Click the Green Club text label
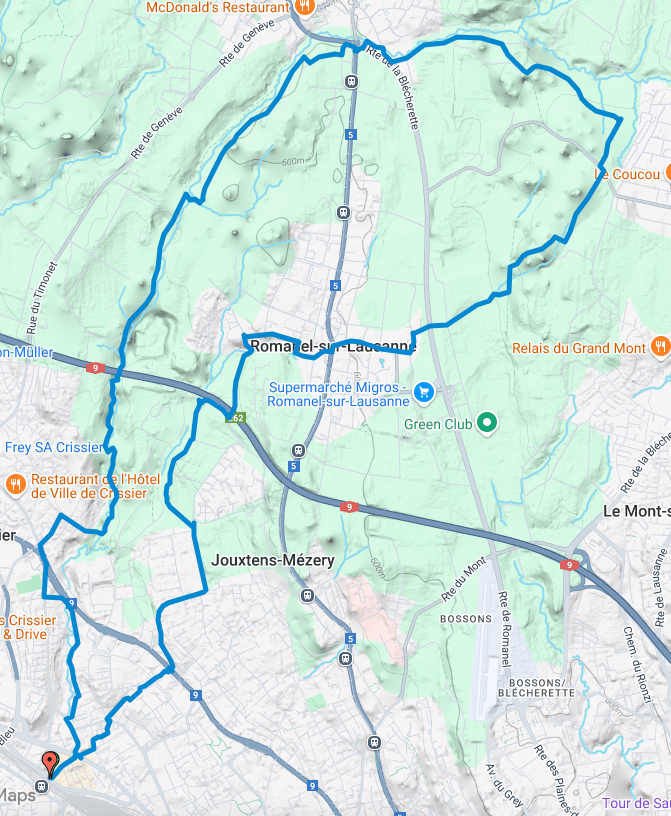Screen dimensions: 671x816 pyautogui.click(x=438, y=425)
